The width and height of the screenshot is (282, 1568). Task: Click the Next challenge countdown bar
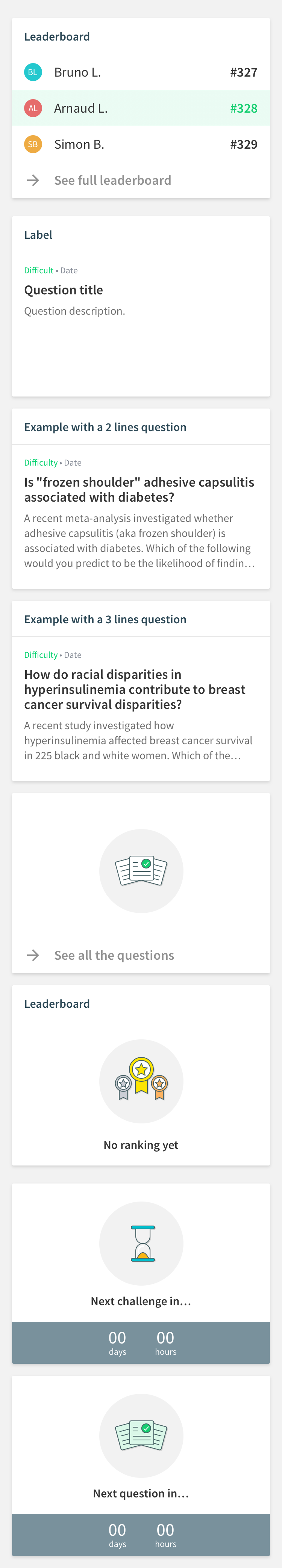pos(141,1342)
